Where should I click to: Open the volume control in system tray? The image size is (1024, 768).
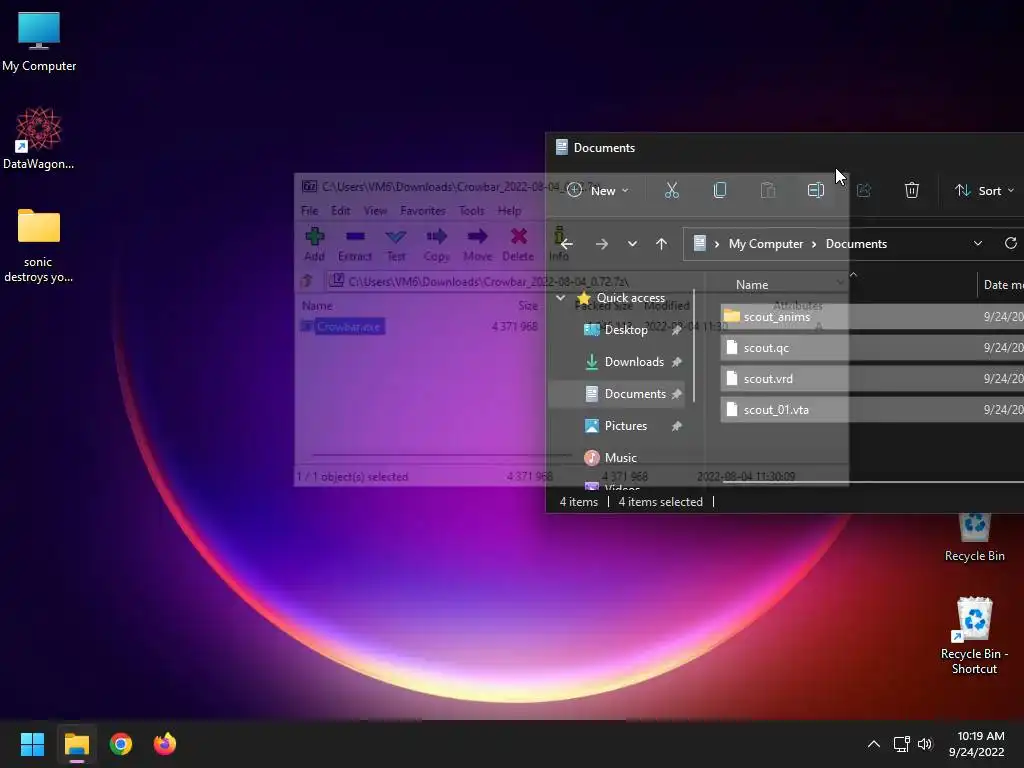coord(925,744)
